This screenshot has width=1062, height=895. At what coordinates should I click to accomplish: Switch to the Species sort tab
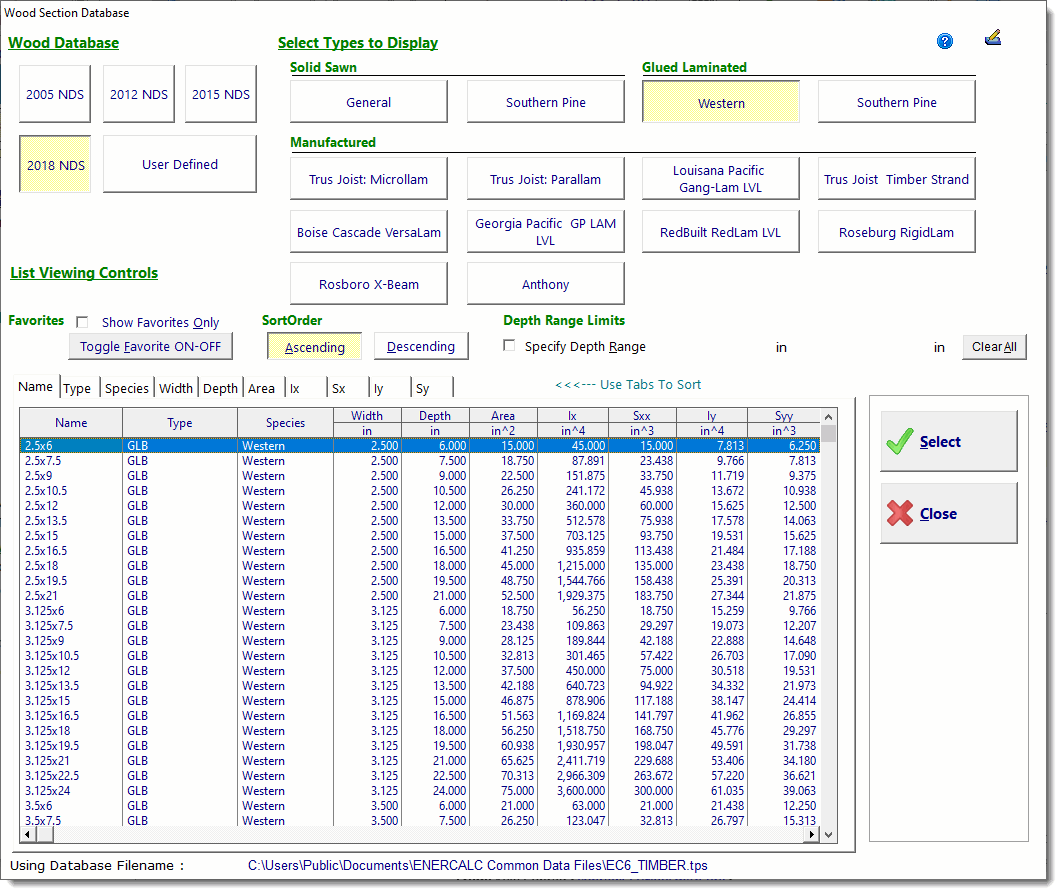tap(127, 388)
